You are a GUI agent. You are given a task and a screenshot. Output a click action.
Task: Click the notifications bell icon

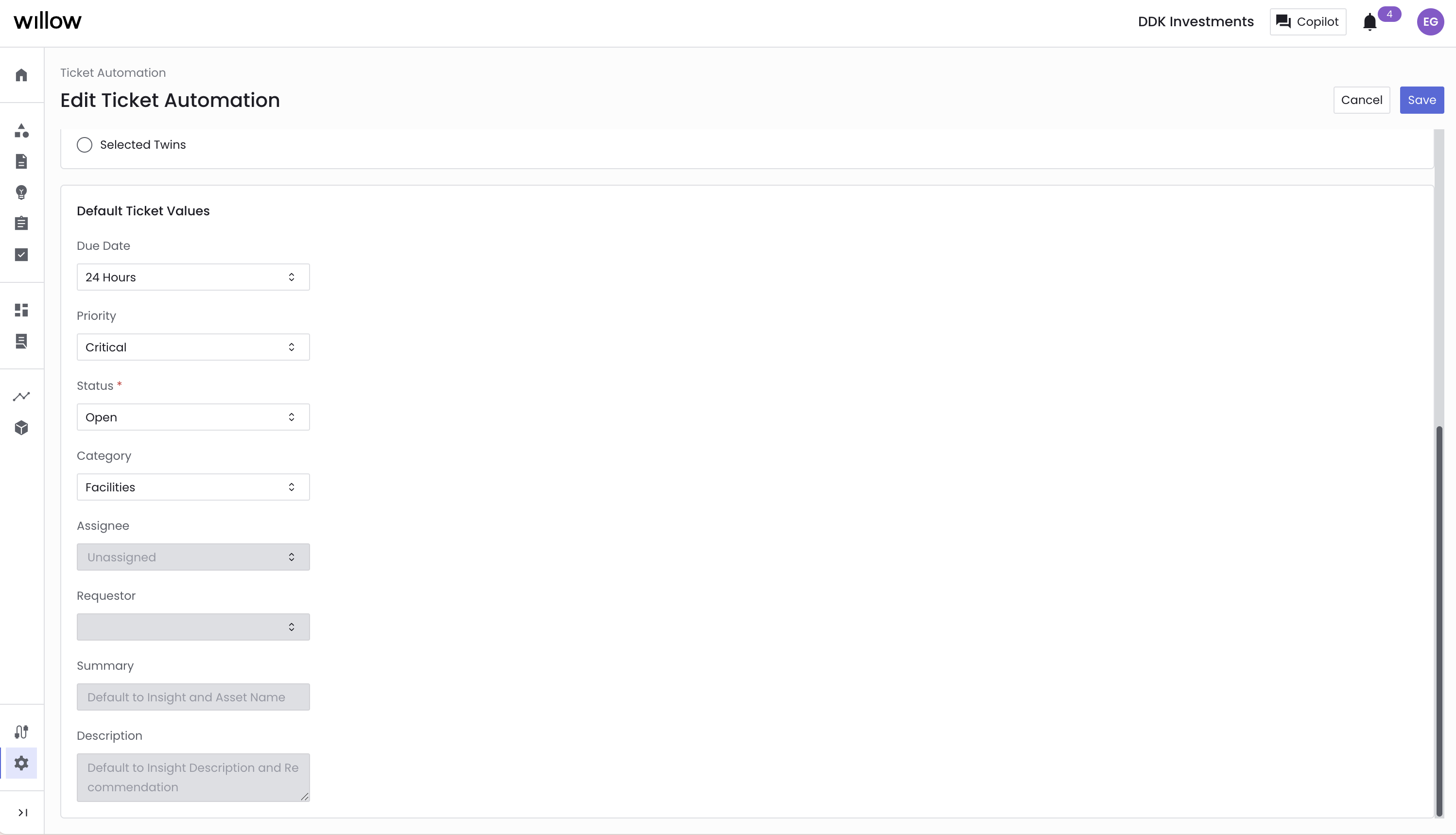click(1369, 22)
